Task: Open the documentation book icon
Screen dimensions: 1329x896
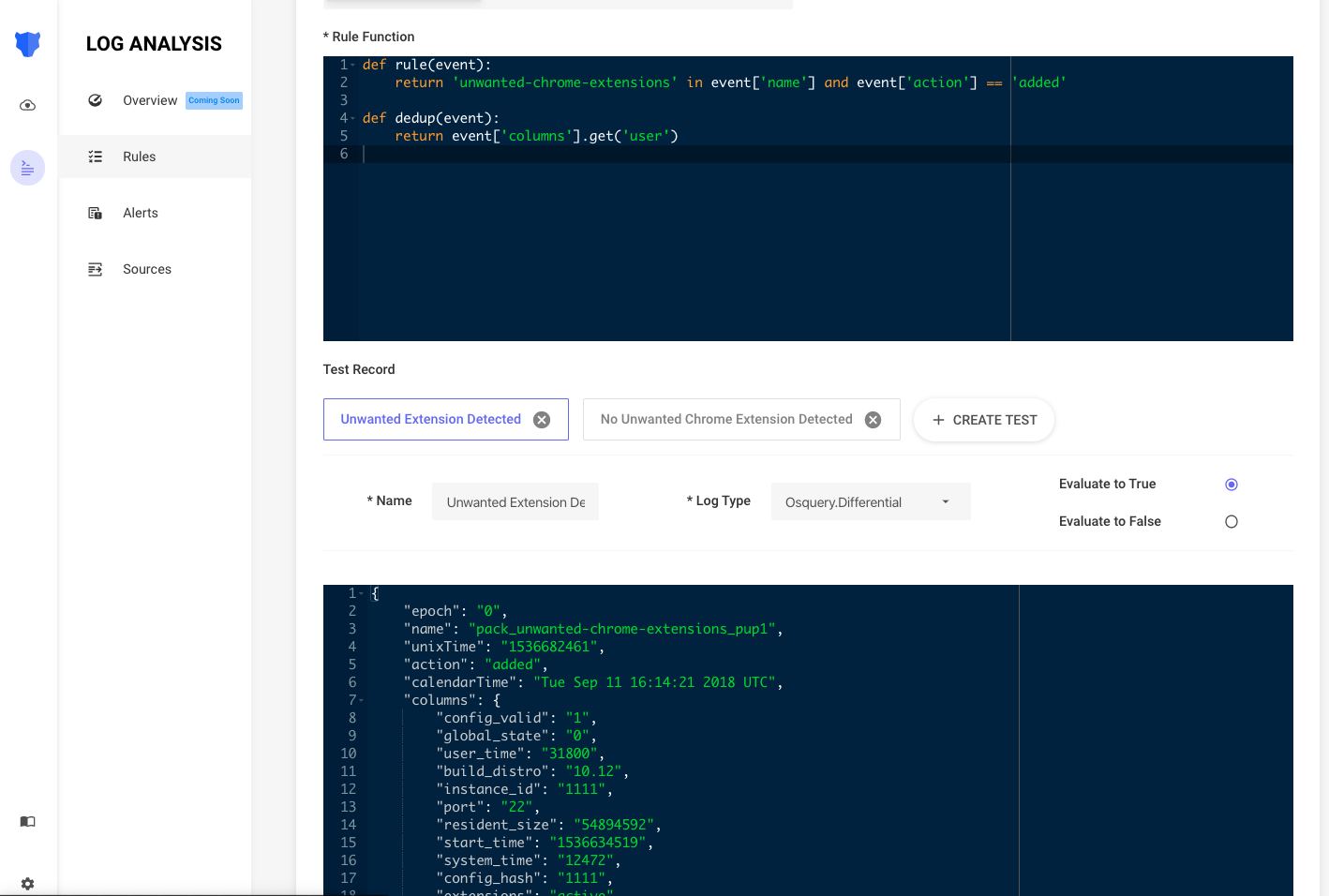Action: pos(27,821)
